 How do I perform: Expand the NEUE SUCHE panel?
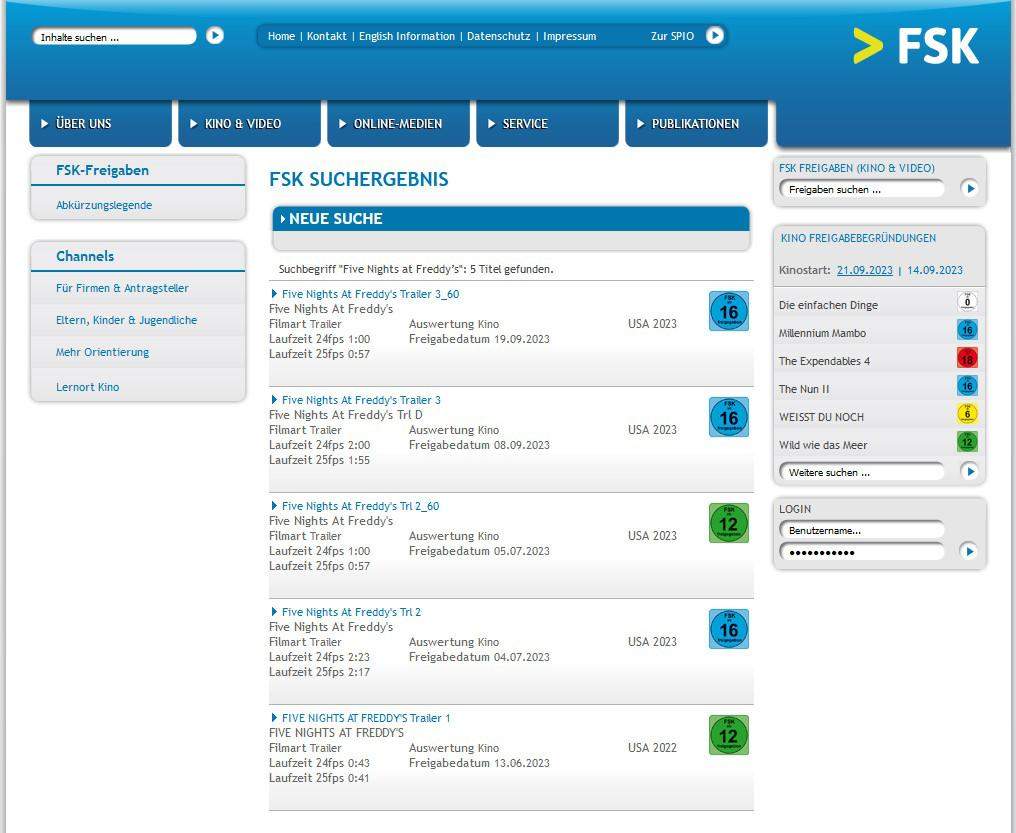click(336, 219)
